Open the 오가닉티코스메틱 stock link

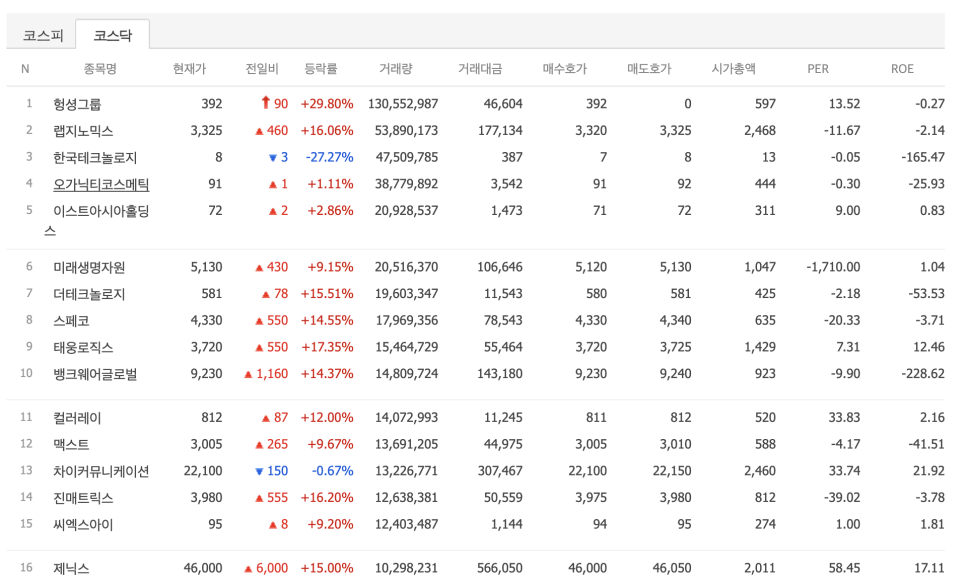(101, 184)
